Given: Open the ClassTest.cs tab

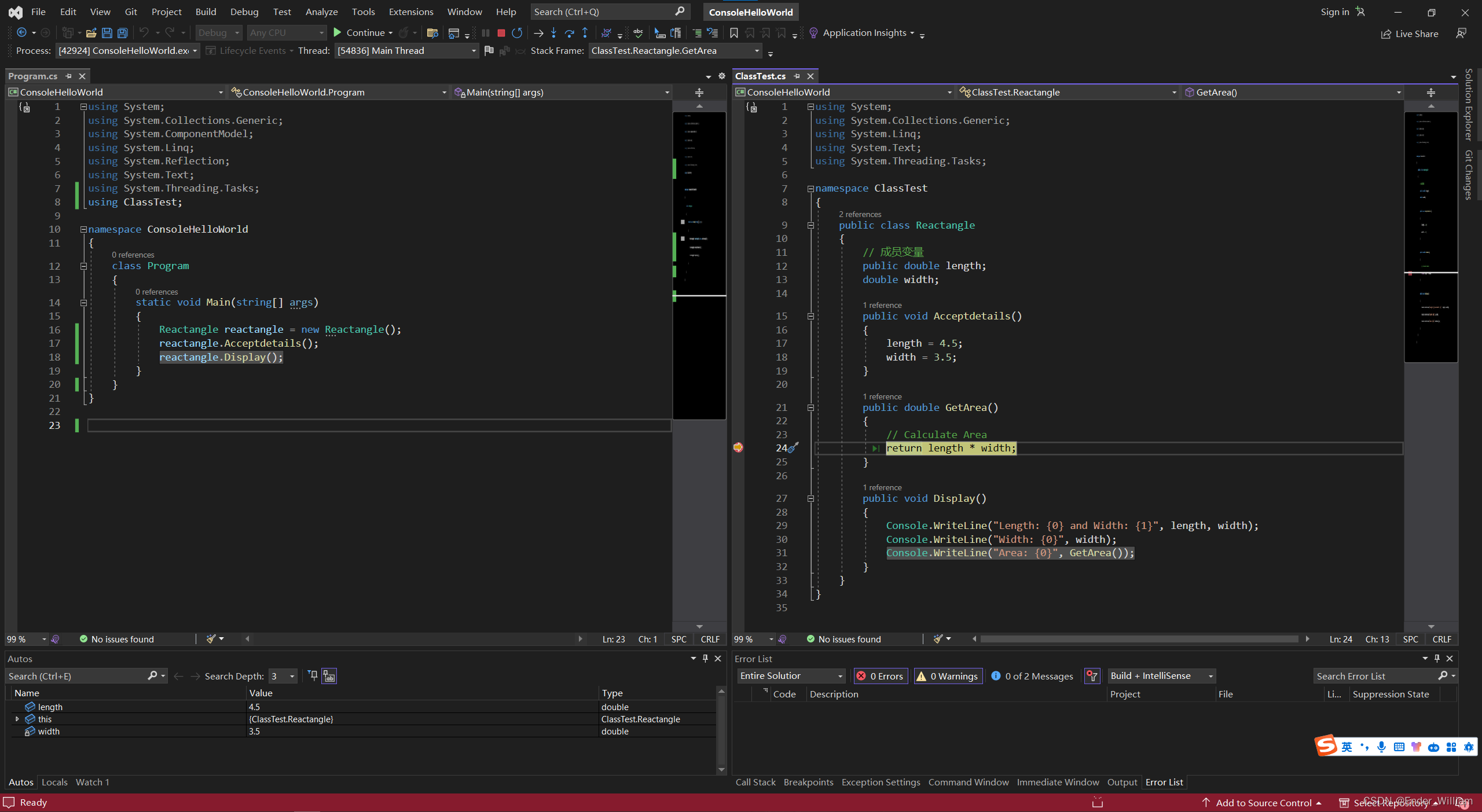Looking at the screenshot, I should click(762, 75).
